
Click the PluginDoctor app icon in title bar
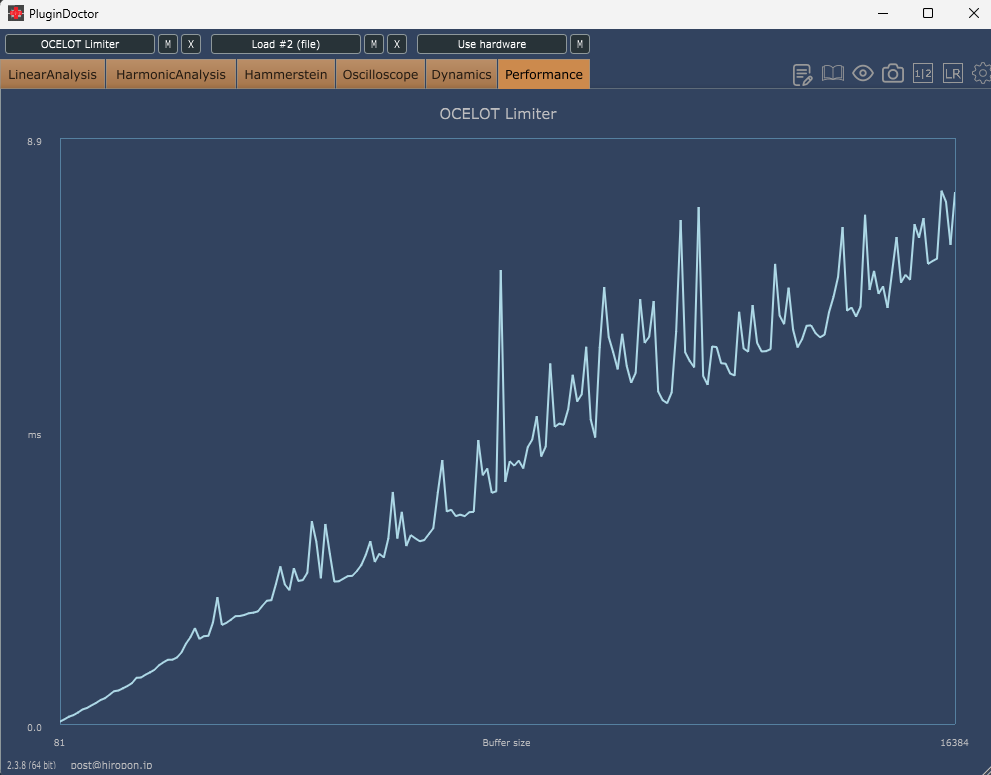pos(16,13)
